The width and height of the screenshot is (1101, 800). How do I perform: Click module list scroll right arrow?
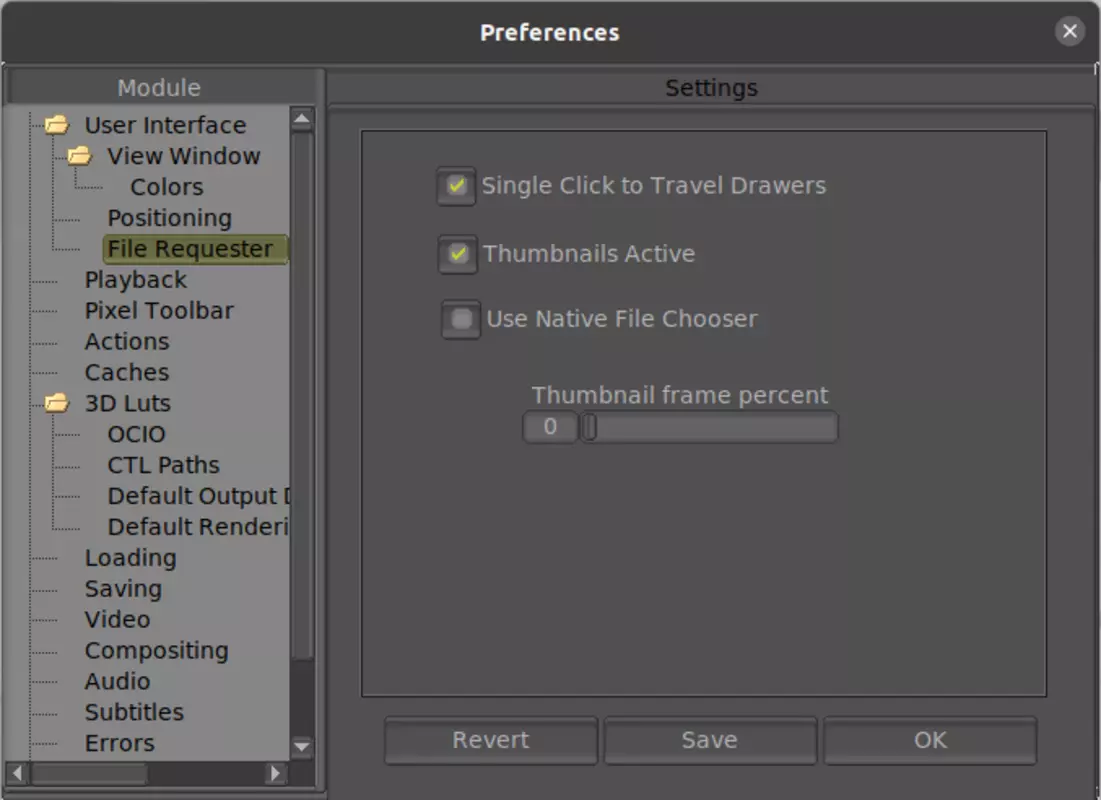coord(276,773)
